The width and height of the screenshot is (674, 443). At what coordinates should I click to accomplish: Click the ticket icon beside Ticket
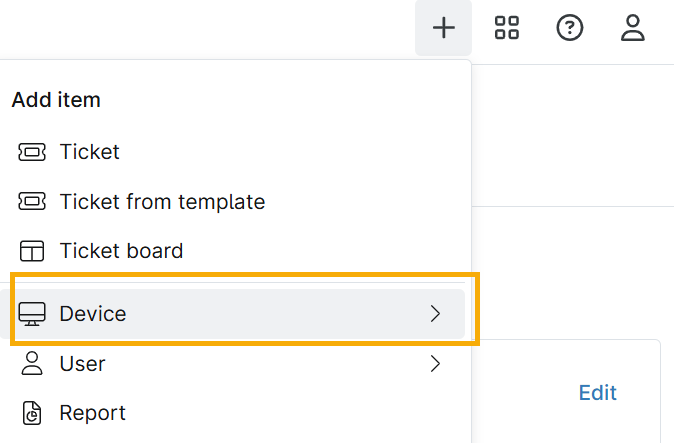(x=32, y=152)
